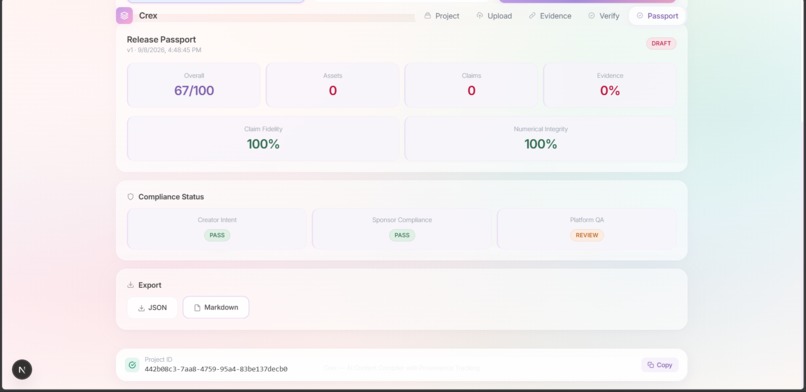The image size is (806, 392).
Task: Click the Sponsor Compliance PASS badge
Action: (x=402, y=235)
